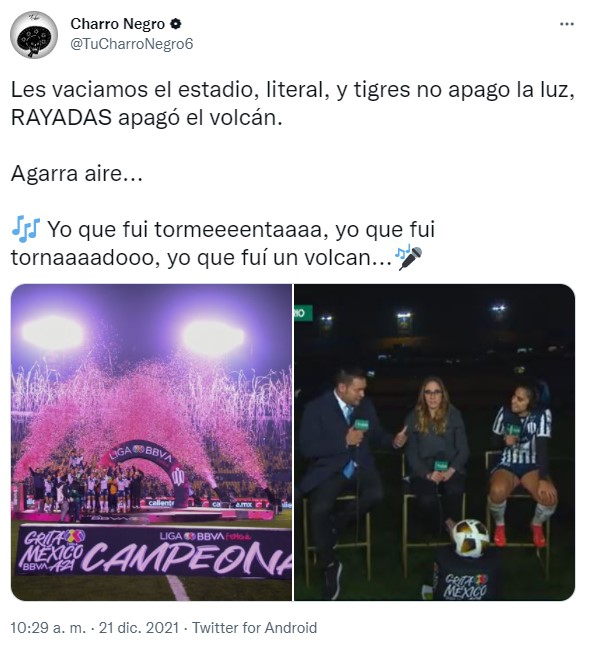This screenshot has width=589, height=650.
Task: Open the right interview photo
Action: tap(434, 442)
